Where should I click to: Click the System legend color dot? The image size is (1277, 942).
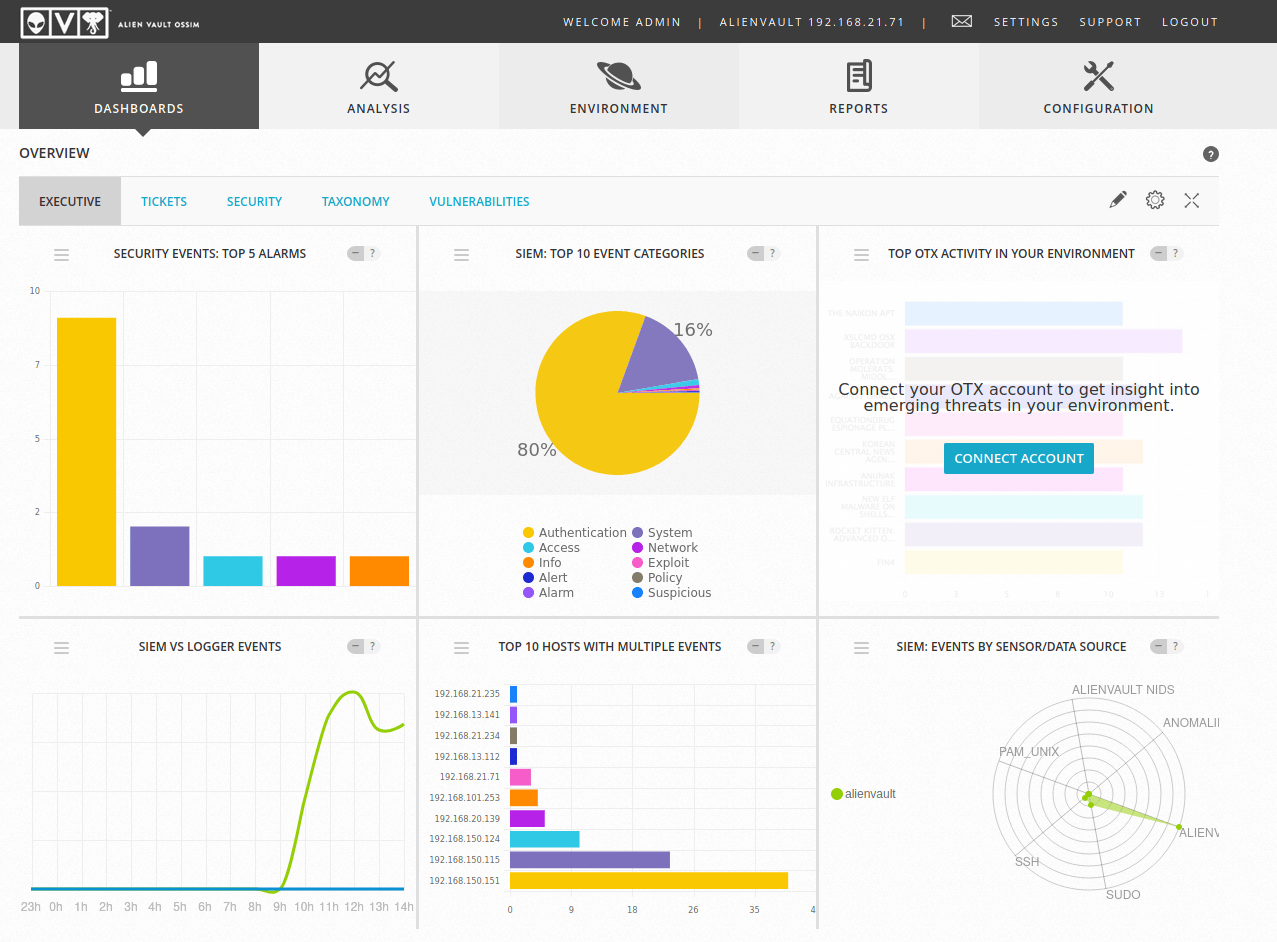[x=638, y=533]
